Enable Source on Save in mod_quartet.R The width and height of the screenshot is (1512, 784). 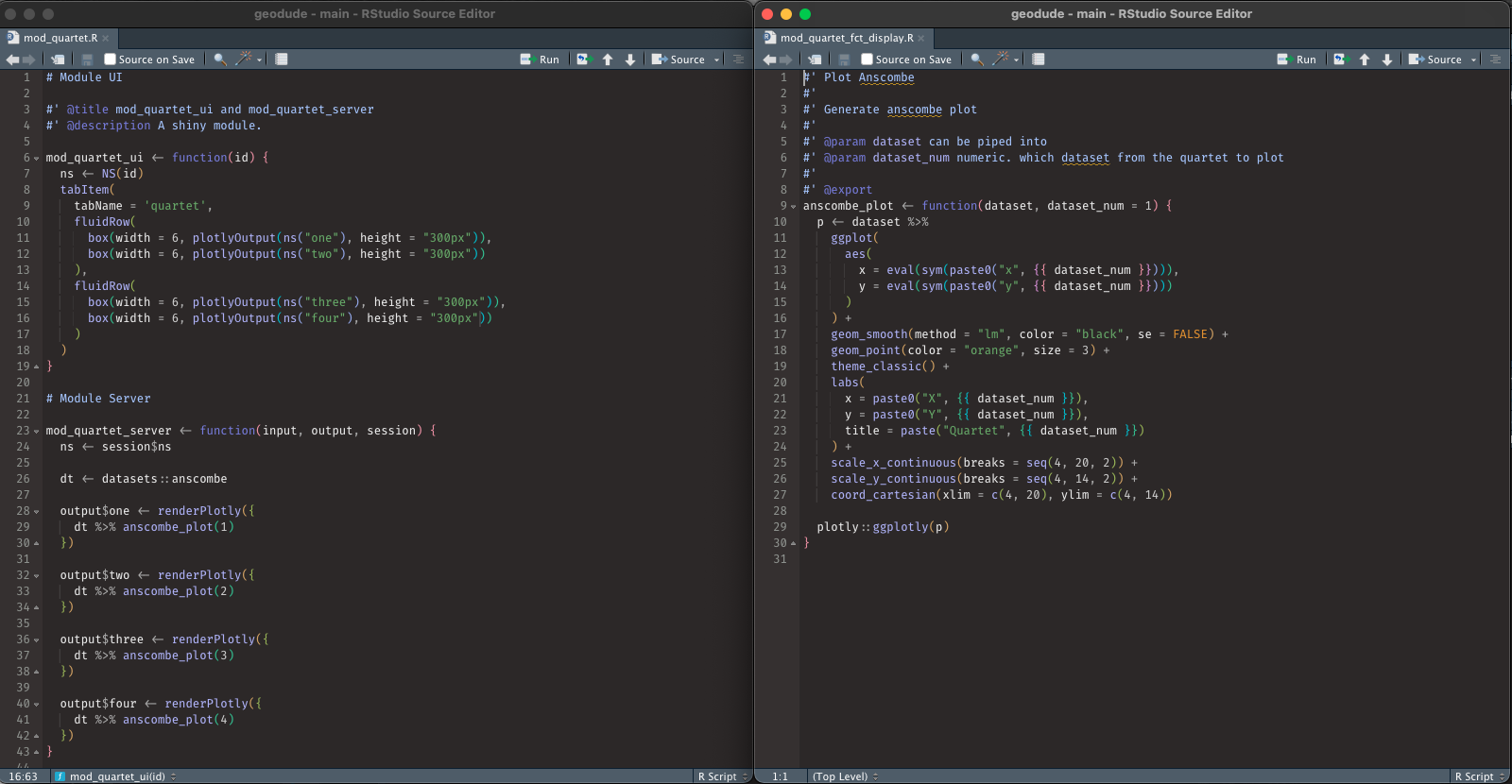click(111, 60)
